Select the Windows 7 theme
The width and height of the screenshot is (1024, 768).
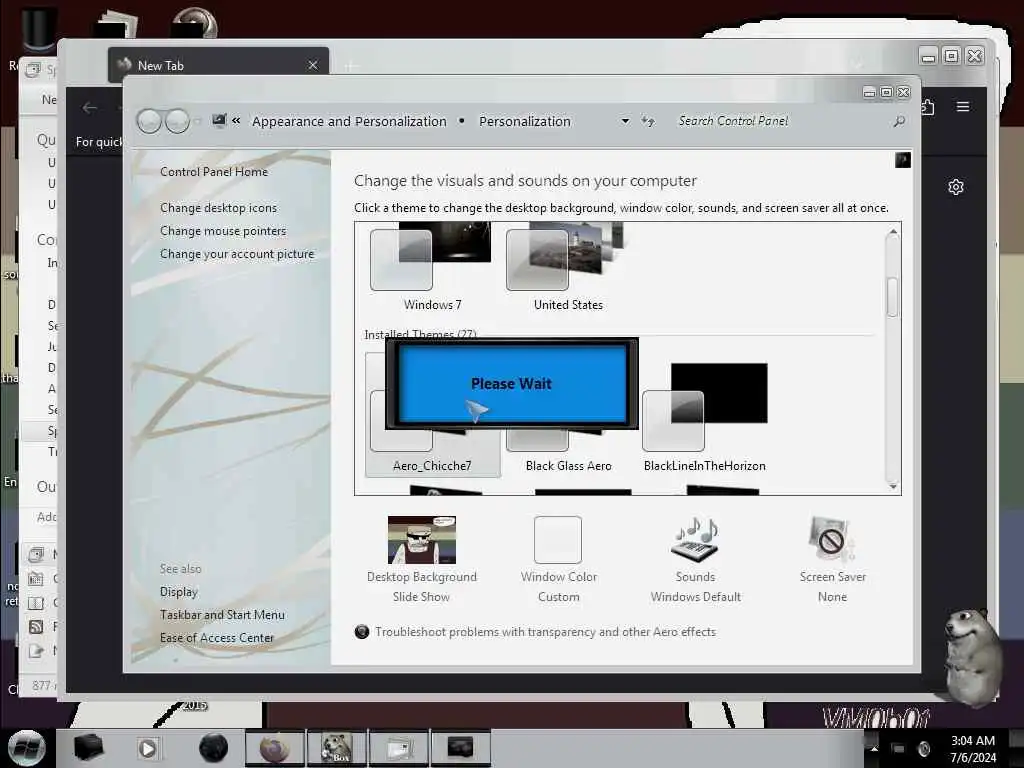pyautogui.click(x=432, y=268)
